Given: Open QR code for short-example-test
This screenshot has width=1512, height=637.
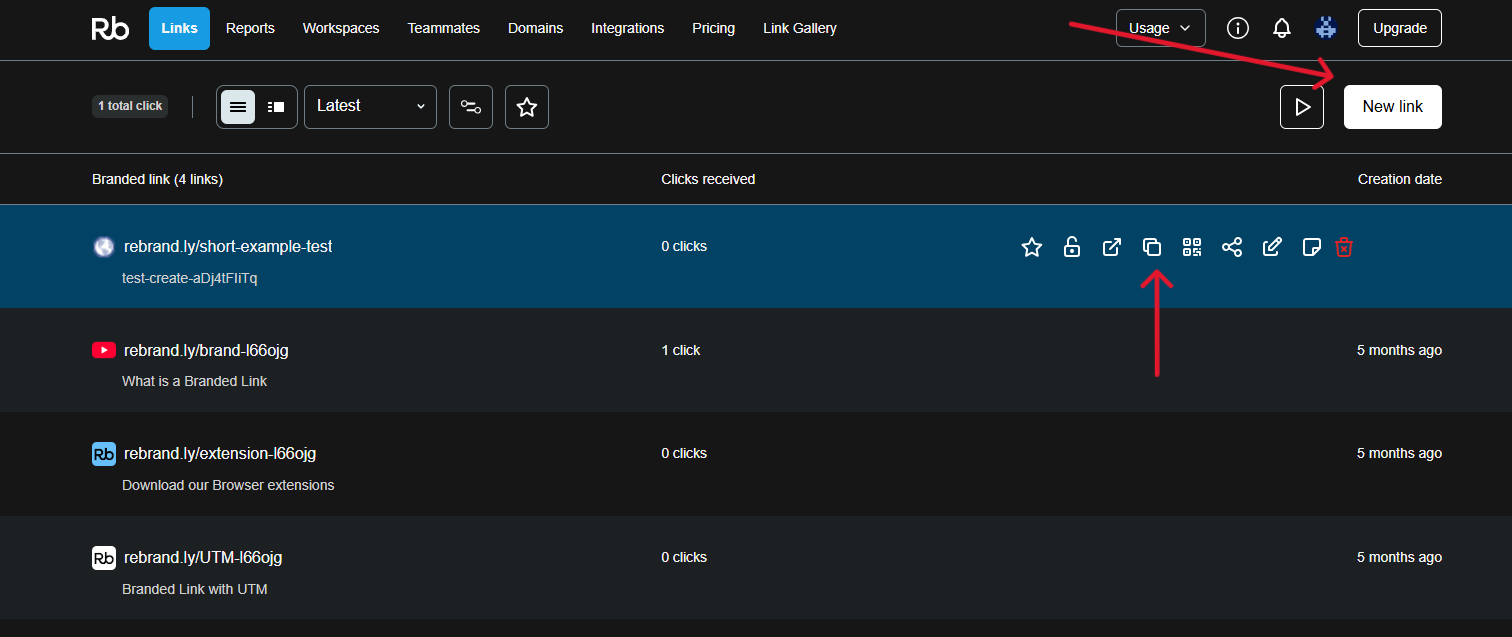Looking at the screenshot, I should tap(1192, 247).
